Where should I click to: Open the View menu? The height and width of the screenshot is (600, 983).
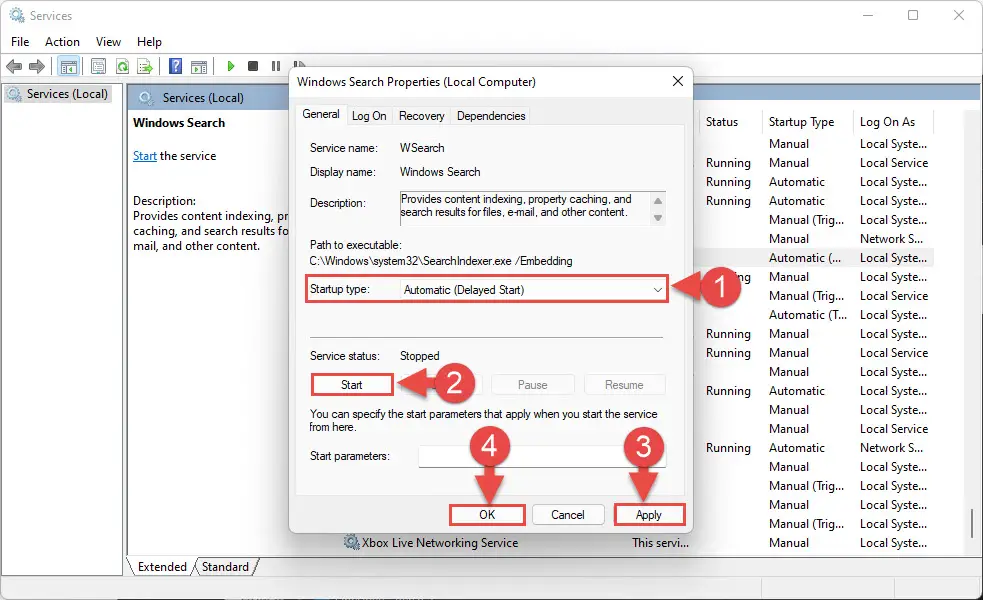point(108,41)
